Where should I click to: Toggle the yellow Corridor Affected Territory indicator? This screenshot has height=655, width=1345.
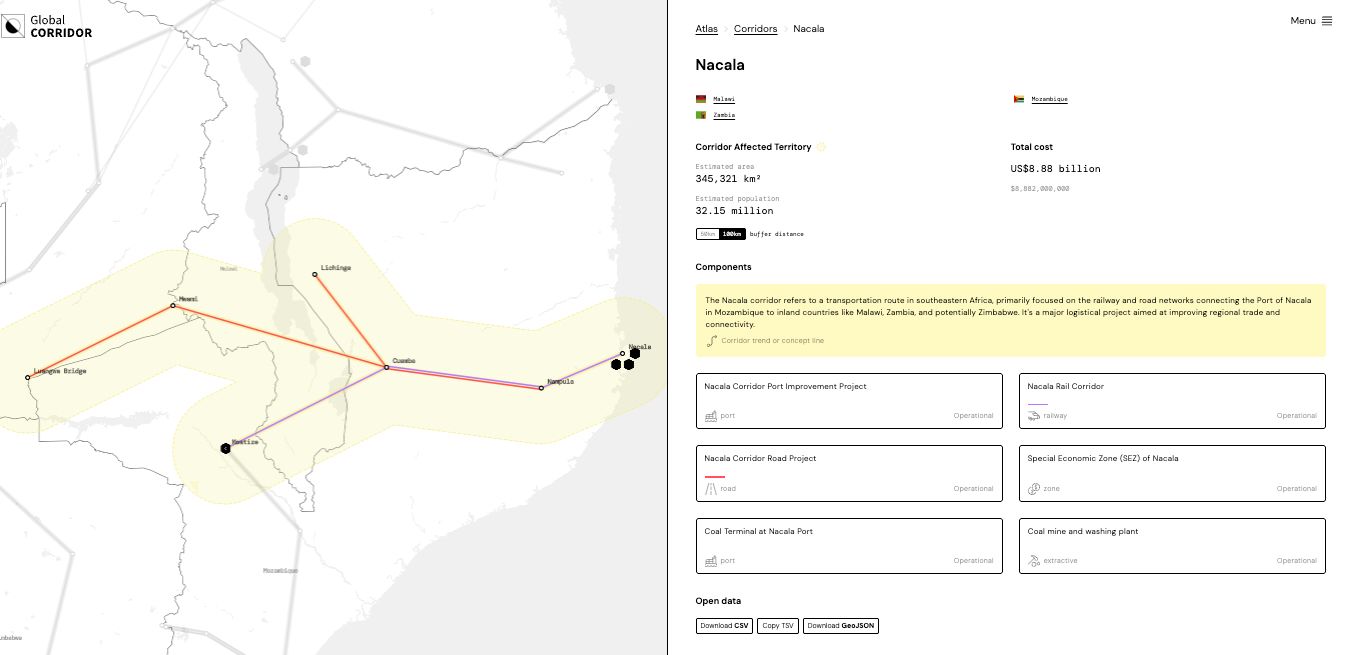coord(821,147)
